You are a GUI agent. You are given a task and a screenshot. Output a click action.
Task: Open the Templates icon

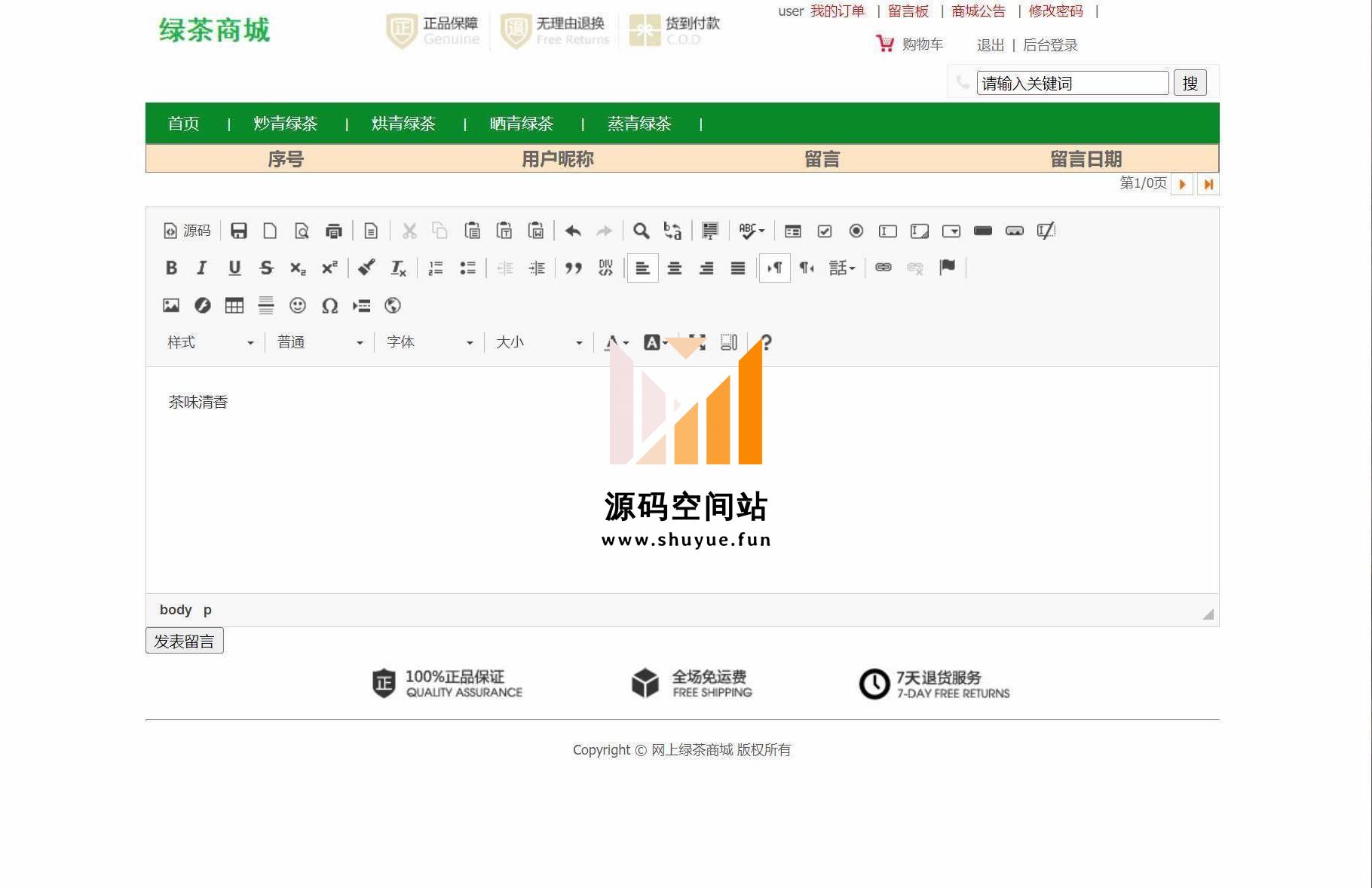click(x=371, y=231)
